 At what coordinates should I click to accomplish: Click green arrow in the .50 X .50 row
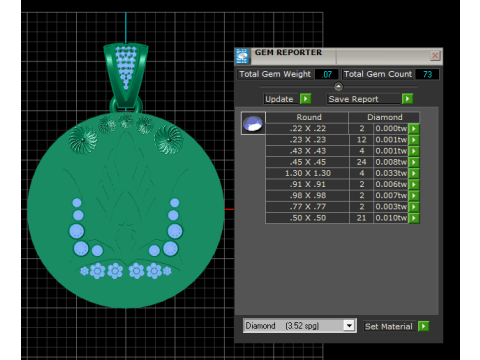click(414, 218)
